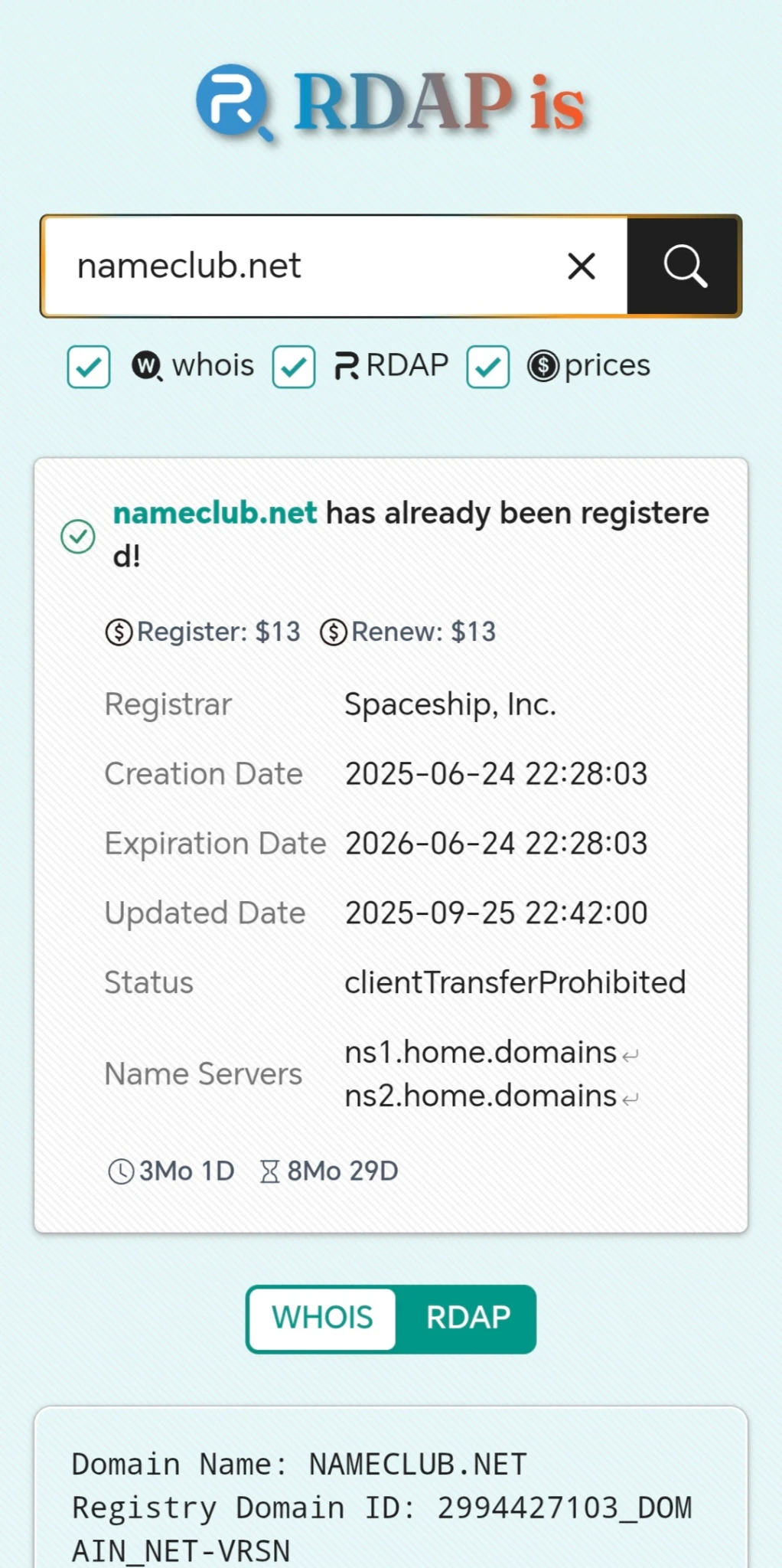Click the RDAP R icon by checkbox

click(x=346, y=366)
